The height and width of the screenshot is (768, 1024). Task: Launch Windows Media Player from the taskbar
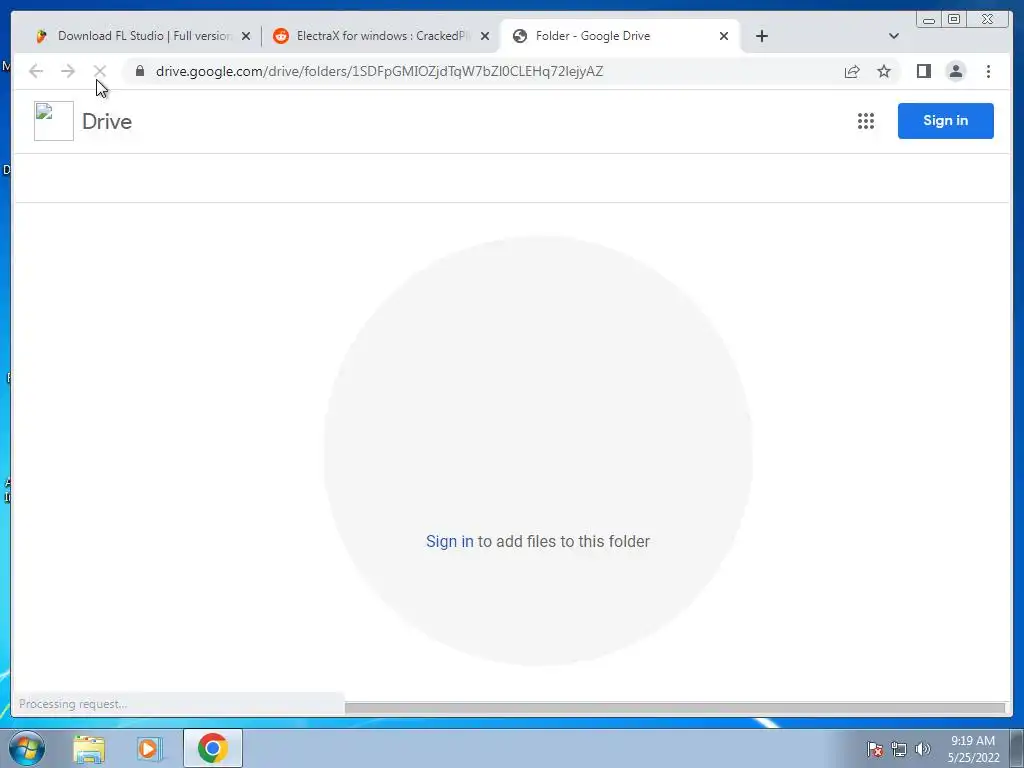(149, 749)
